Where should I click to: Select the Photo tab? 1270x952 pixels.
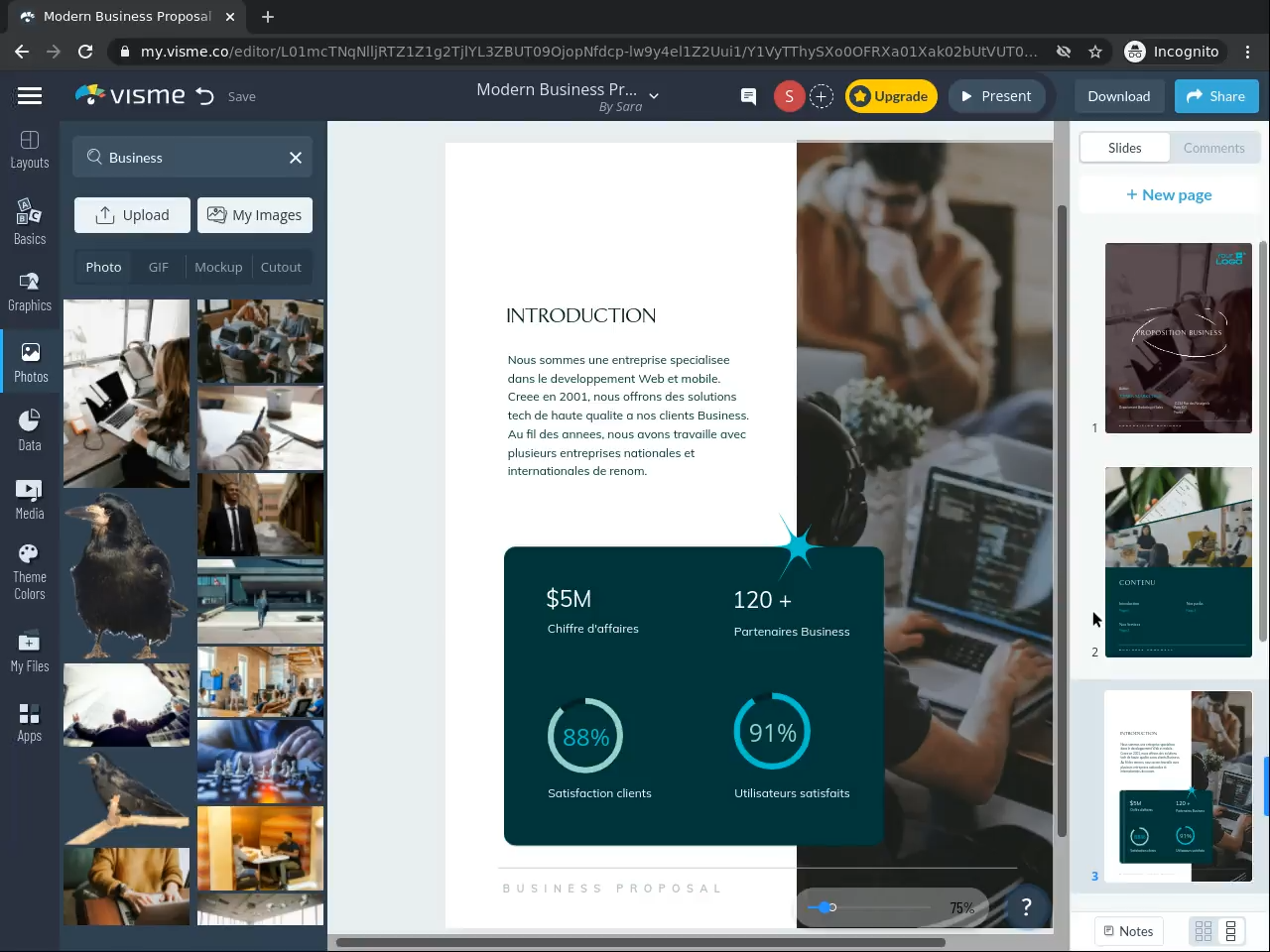coord(103,267)
